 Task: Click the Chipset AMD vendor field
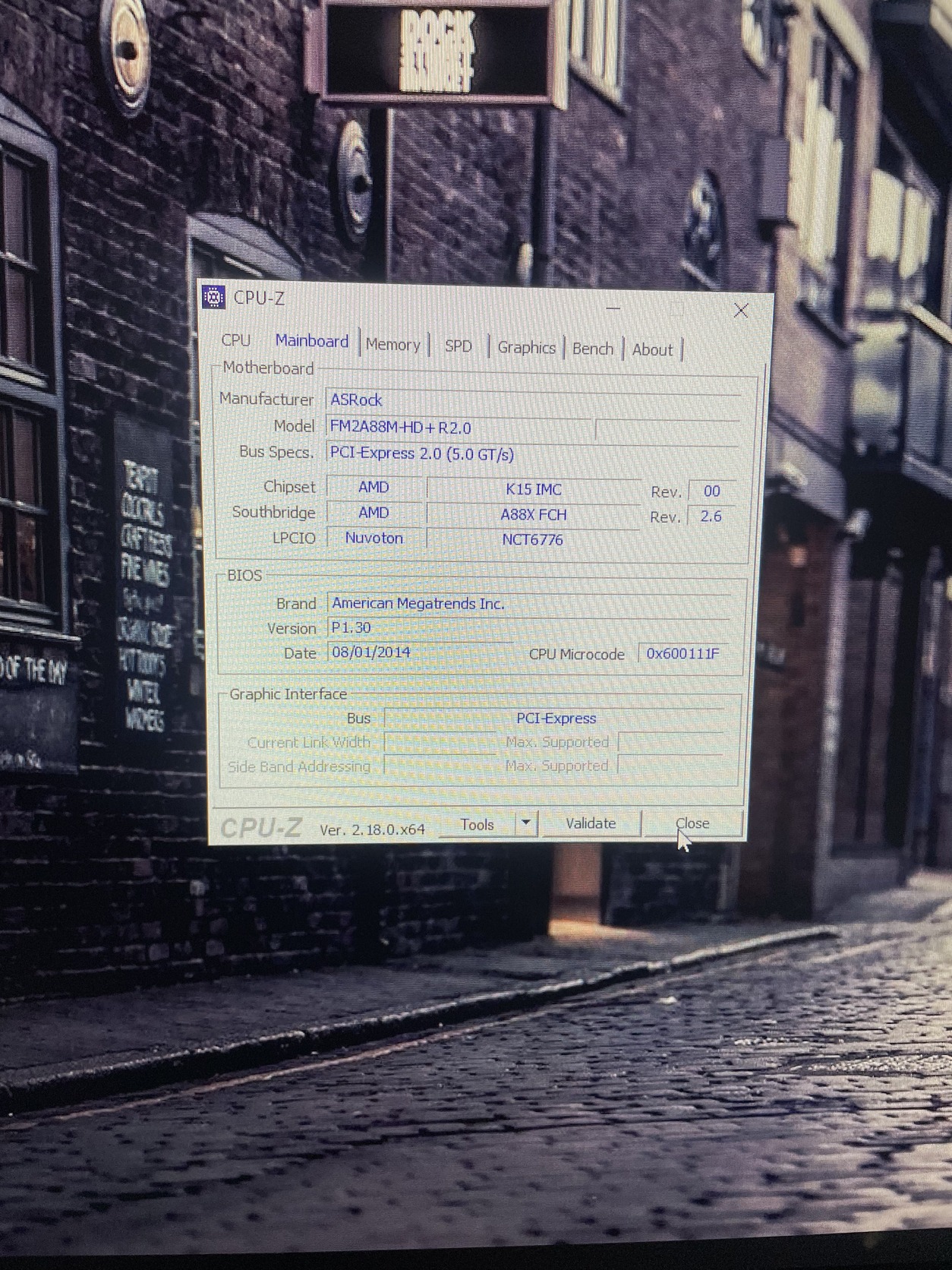click(x=374, y=487)
